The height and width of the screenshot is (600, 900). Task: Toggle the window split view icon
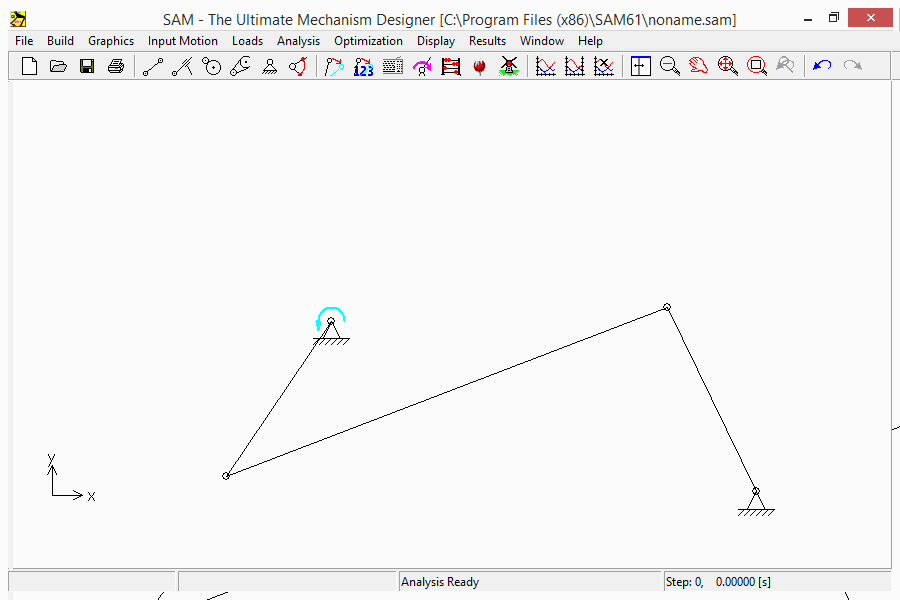tap(640, 65)
